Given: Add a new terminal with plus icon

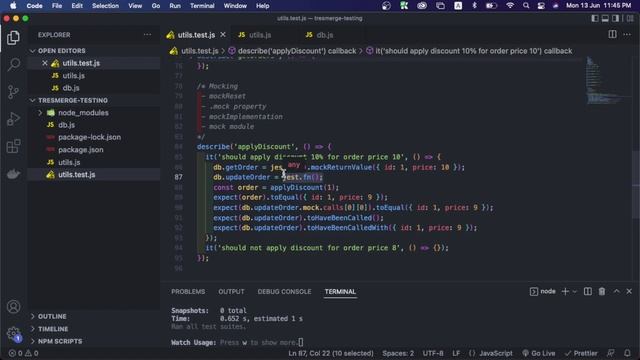Looking at the screenshot, I should click(565, 291).
